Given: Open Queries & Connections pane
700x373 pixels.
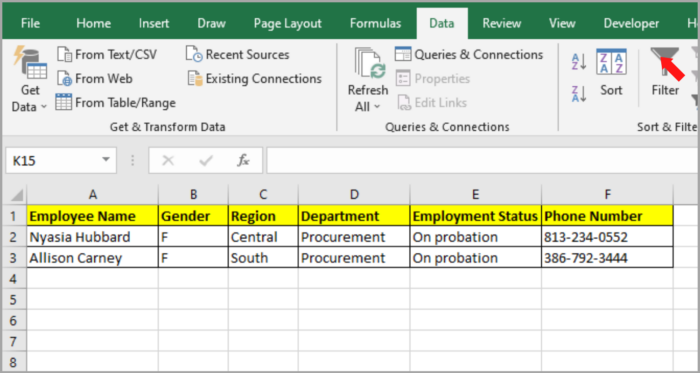Looking at the screenshot, I should pos(469,55).
